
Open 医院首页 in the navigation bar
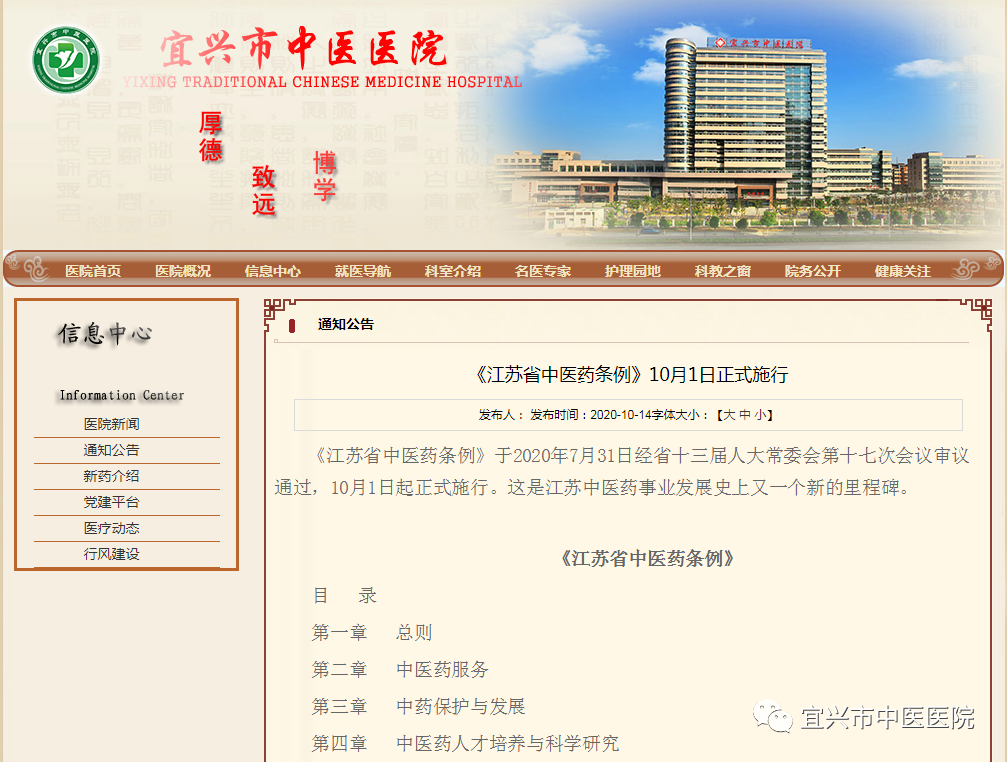[93, 271]
